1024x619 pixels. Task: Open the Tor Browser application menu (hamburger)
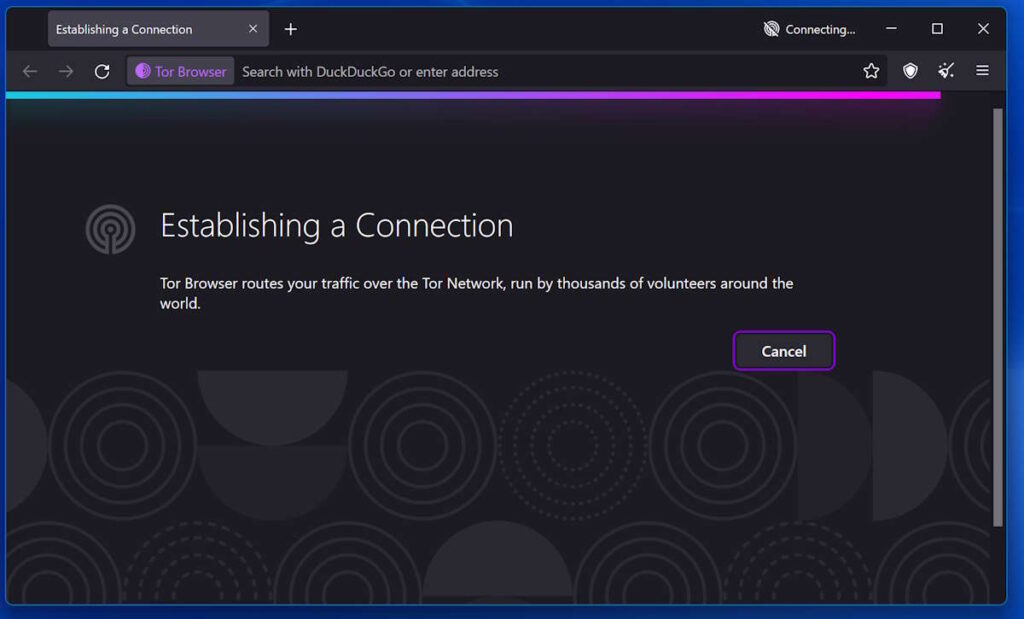point(983,71)
